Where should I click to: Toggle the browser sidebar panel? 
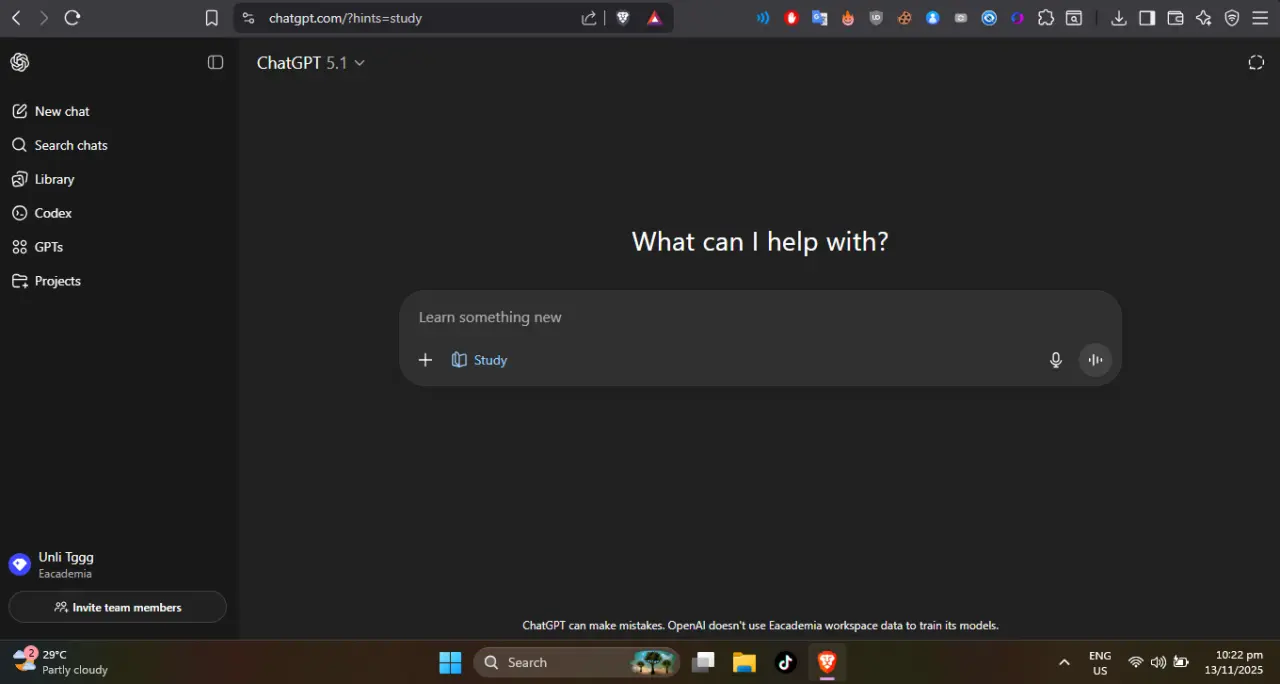click(1147, 18)
